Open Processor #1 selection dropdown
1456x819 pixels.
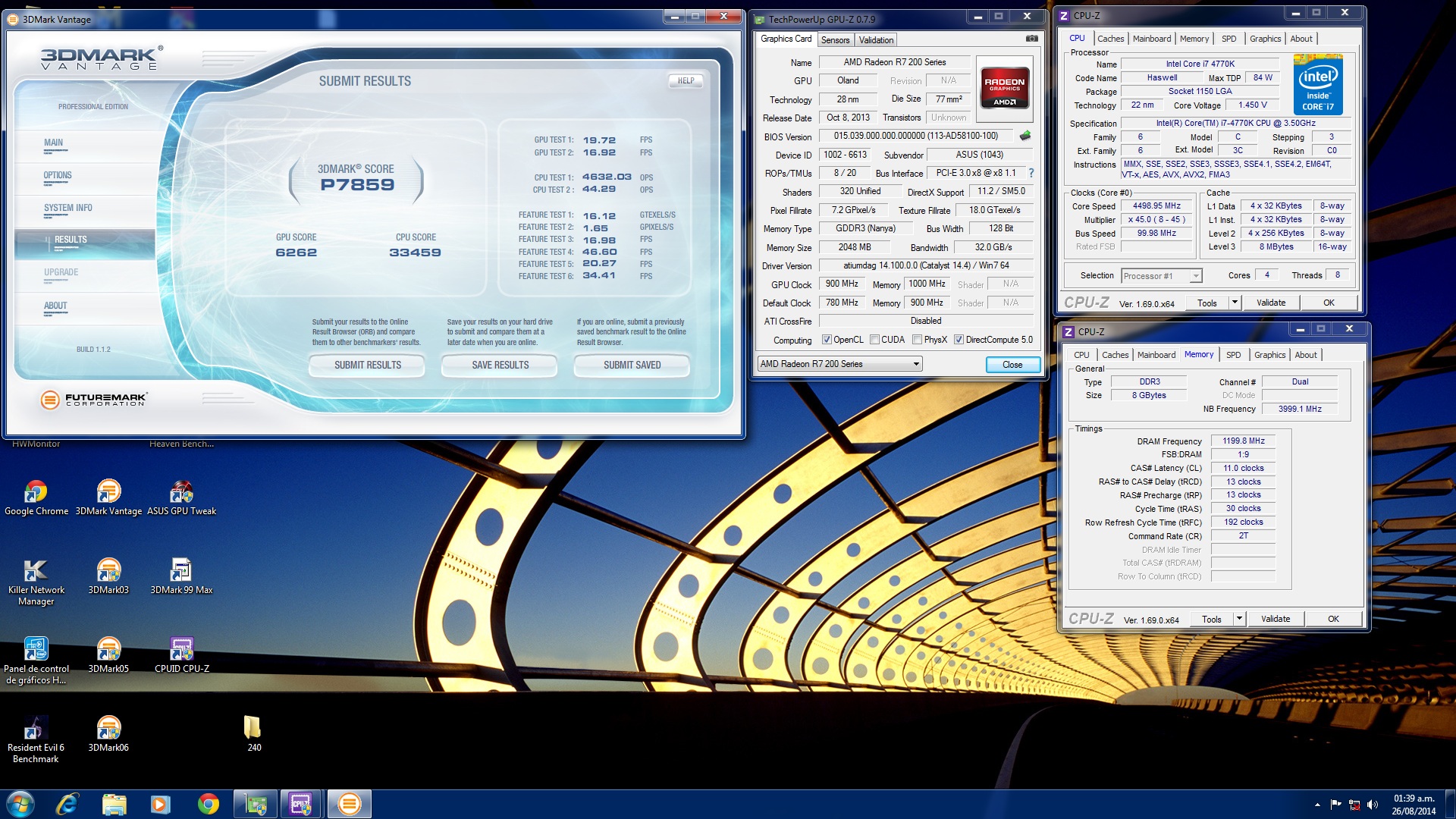(1161, 276)
